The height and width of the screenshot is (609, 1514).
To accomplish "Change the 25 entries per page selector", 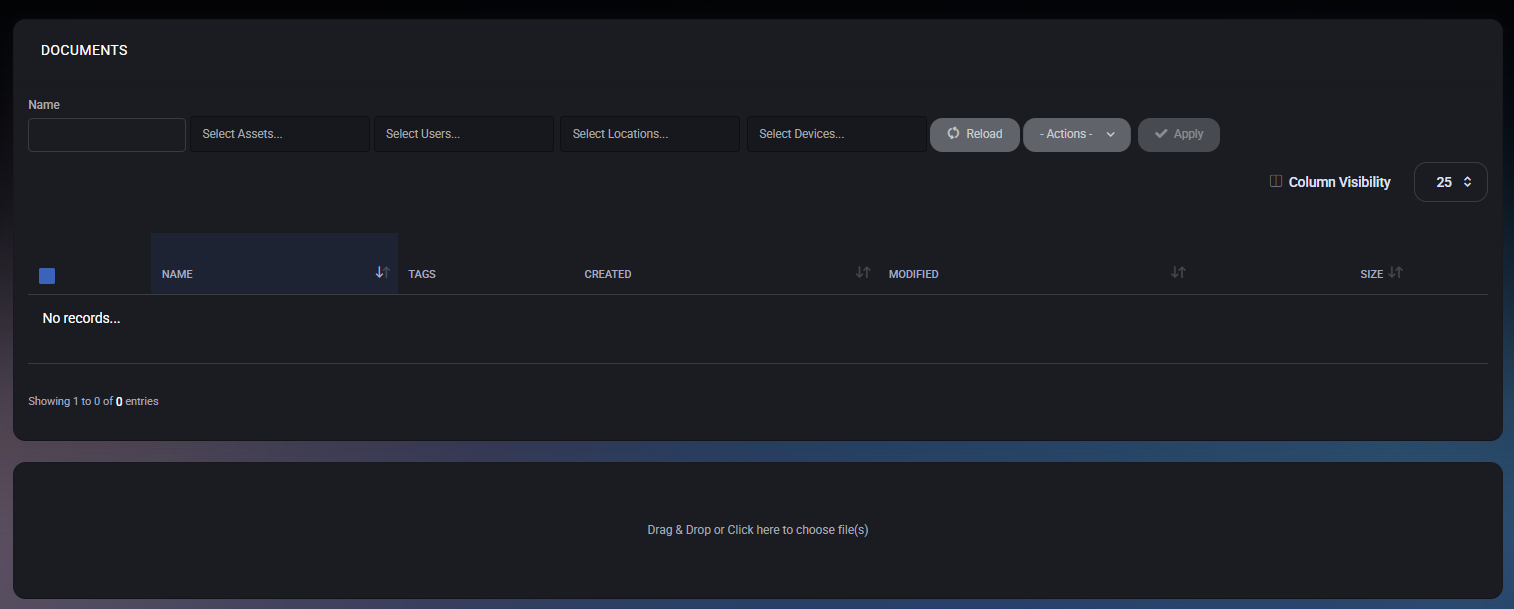I will coord(1450,182).
